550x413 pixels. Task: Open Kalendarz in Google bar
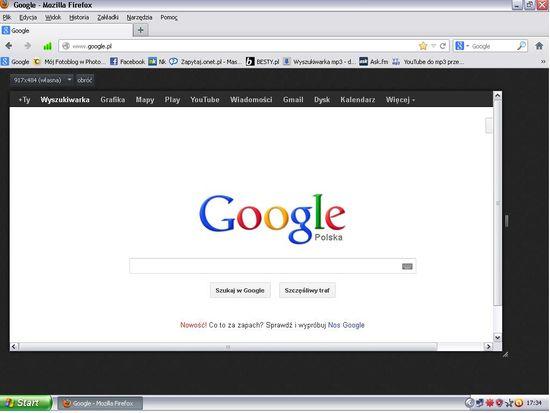[358, 100]
